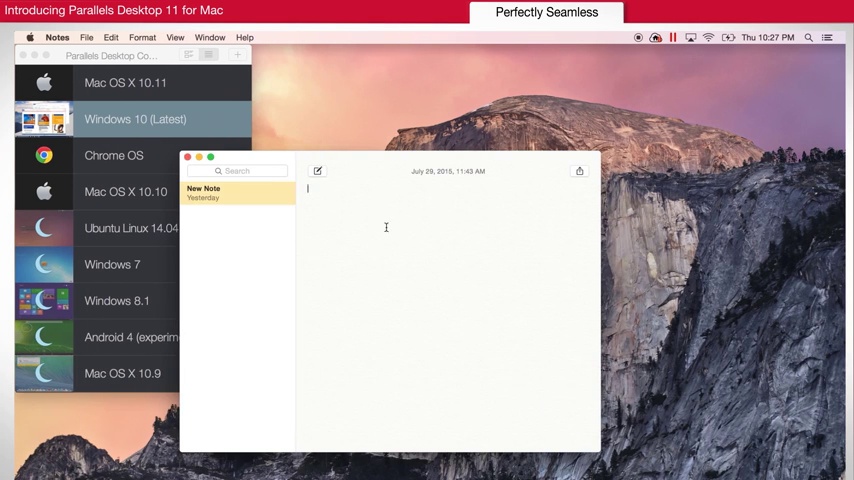Viewport: 854px width, 480px height.
Task: Open the Format menu
Action: tap(143, 38)
